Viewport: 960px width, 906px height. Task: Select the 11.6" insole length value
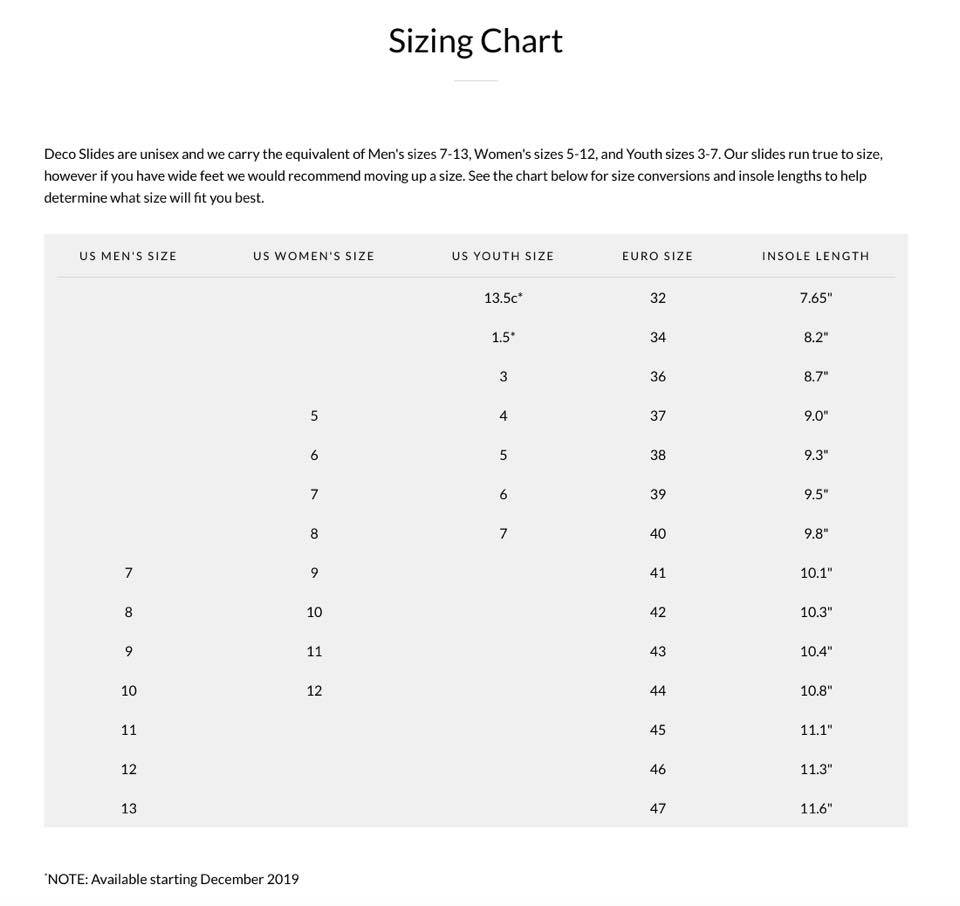pyautogui.click(x=816, y=809)
